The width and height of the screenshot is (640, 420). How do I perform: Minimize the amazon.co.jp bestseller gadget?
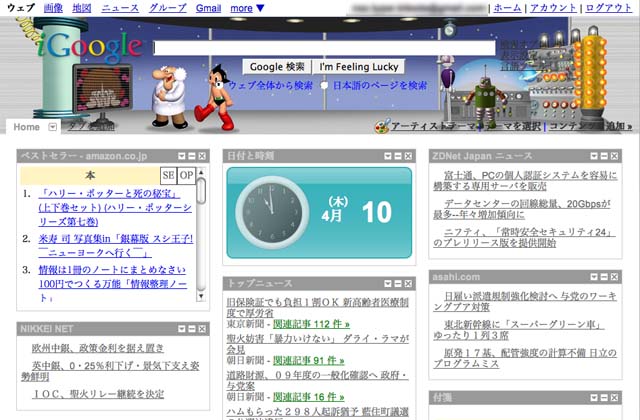(x=192, y=156)
